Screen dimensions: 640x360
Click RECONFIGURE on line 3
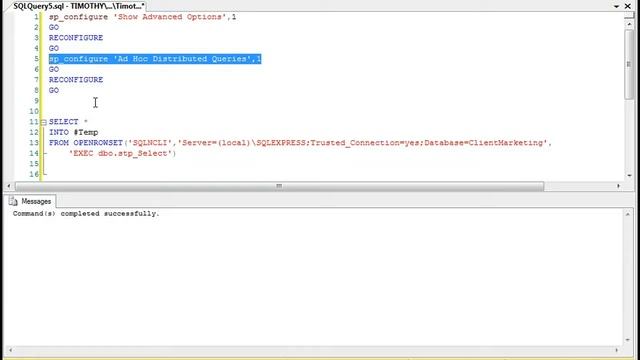[76, 38]
